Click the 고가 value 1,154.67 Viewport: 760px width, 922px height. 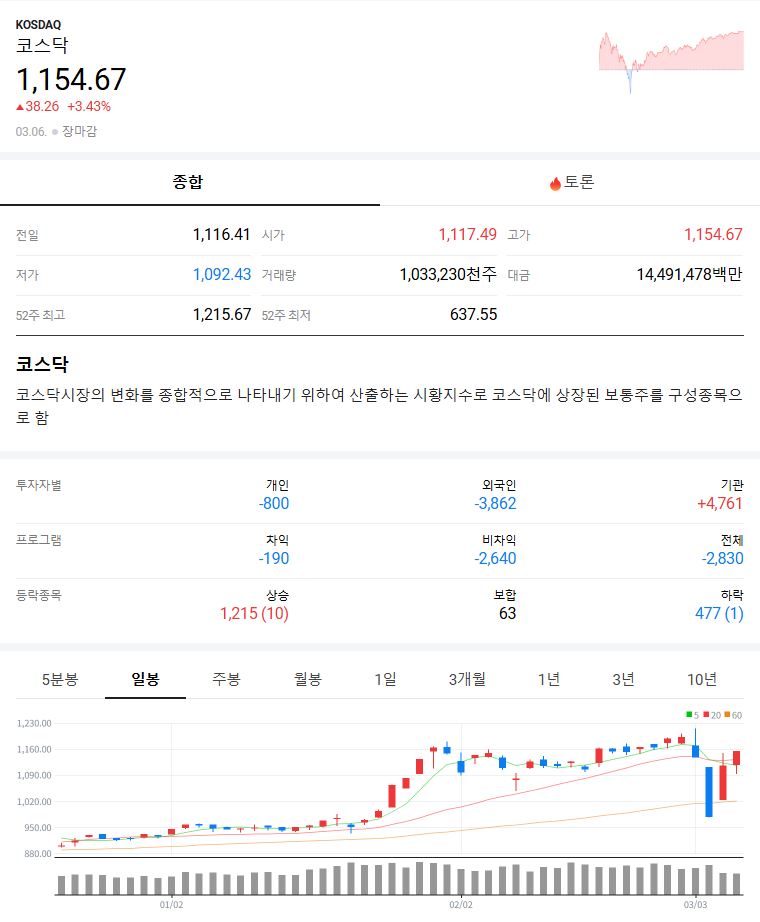(714, 235)
